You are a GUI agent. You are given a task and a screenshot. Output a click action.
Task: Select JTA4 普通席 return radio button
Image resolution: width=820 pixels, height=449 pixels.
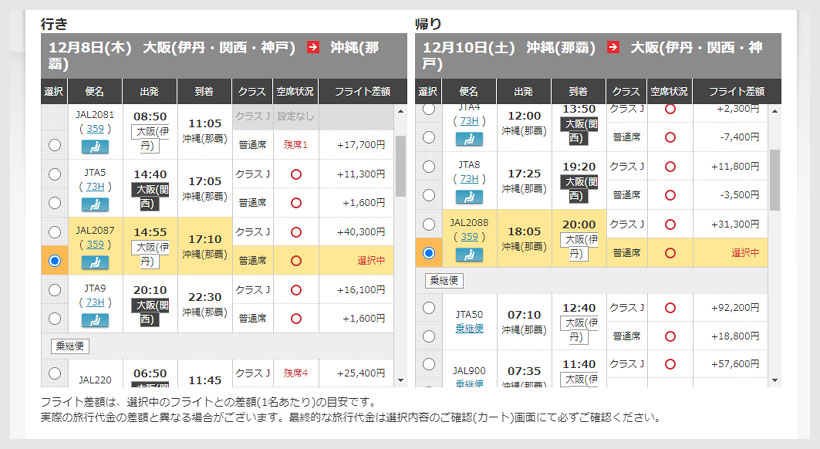(429, 137)
